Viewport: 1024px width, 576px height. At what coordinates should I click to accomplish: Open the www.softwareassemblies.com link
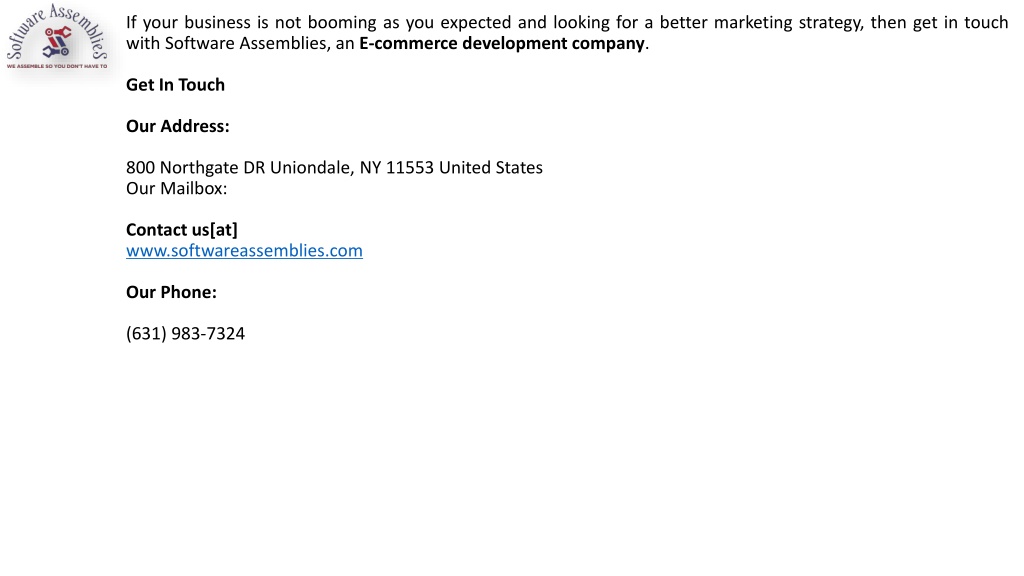point(244,251)
